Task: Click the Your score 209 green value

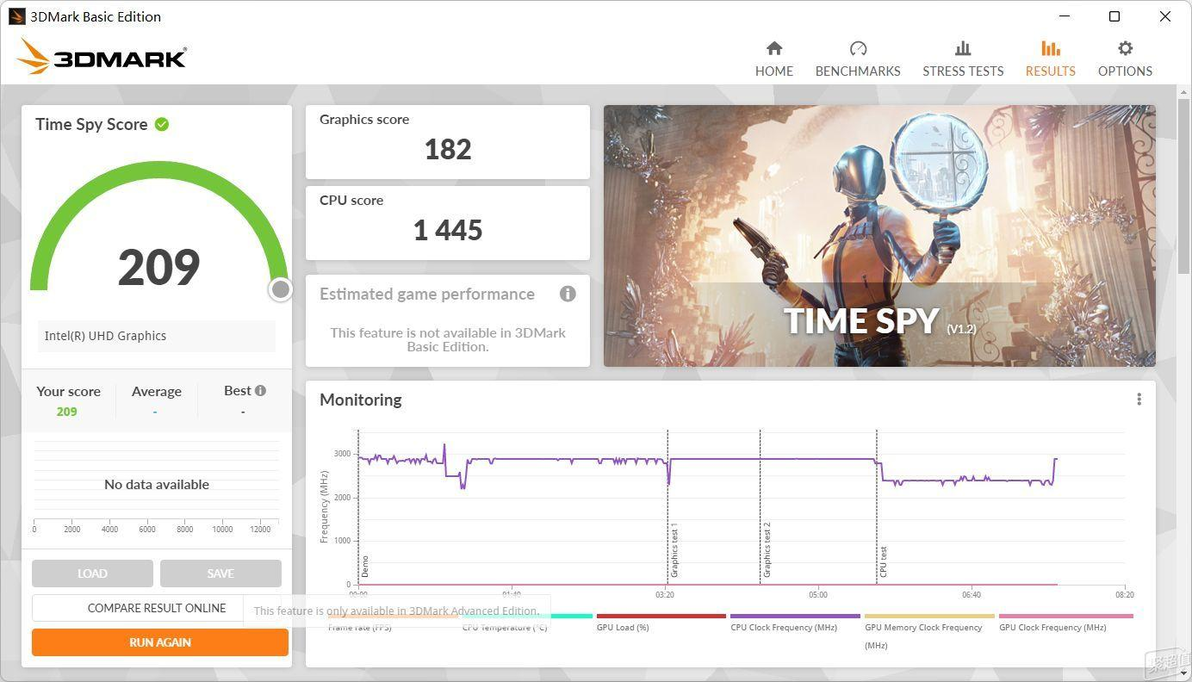Action: (x=67, y=411)
